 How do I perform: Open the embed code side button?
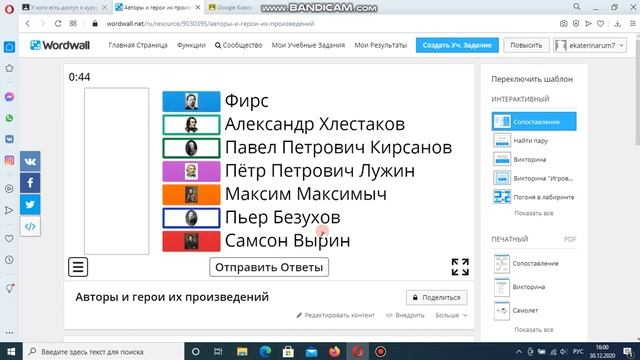(x=30, y=226)
